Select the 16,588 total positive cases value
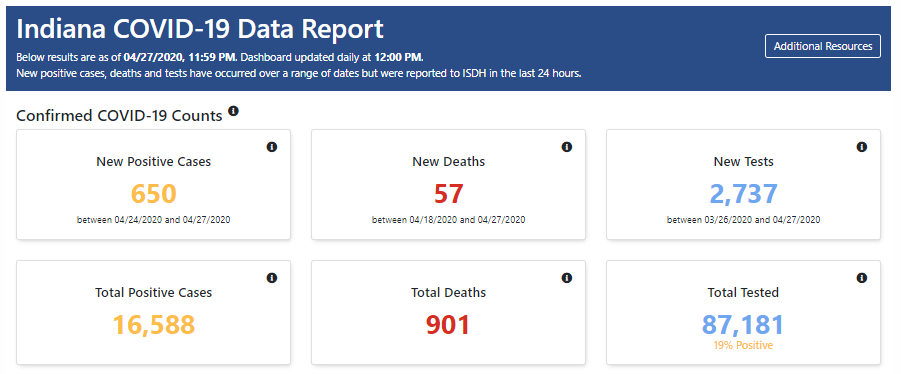 [153, 325]
